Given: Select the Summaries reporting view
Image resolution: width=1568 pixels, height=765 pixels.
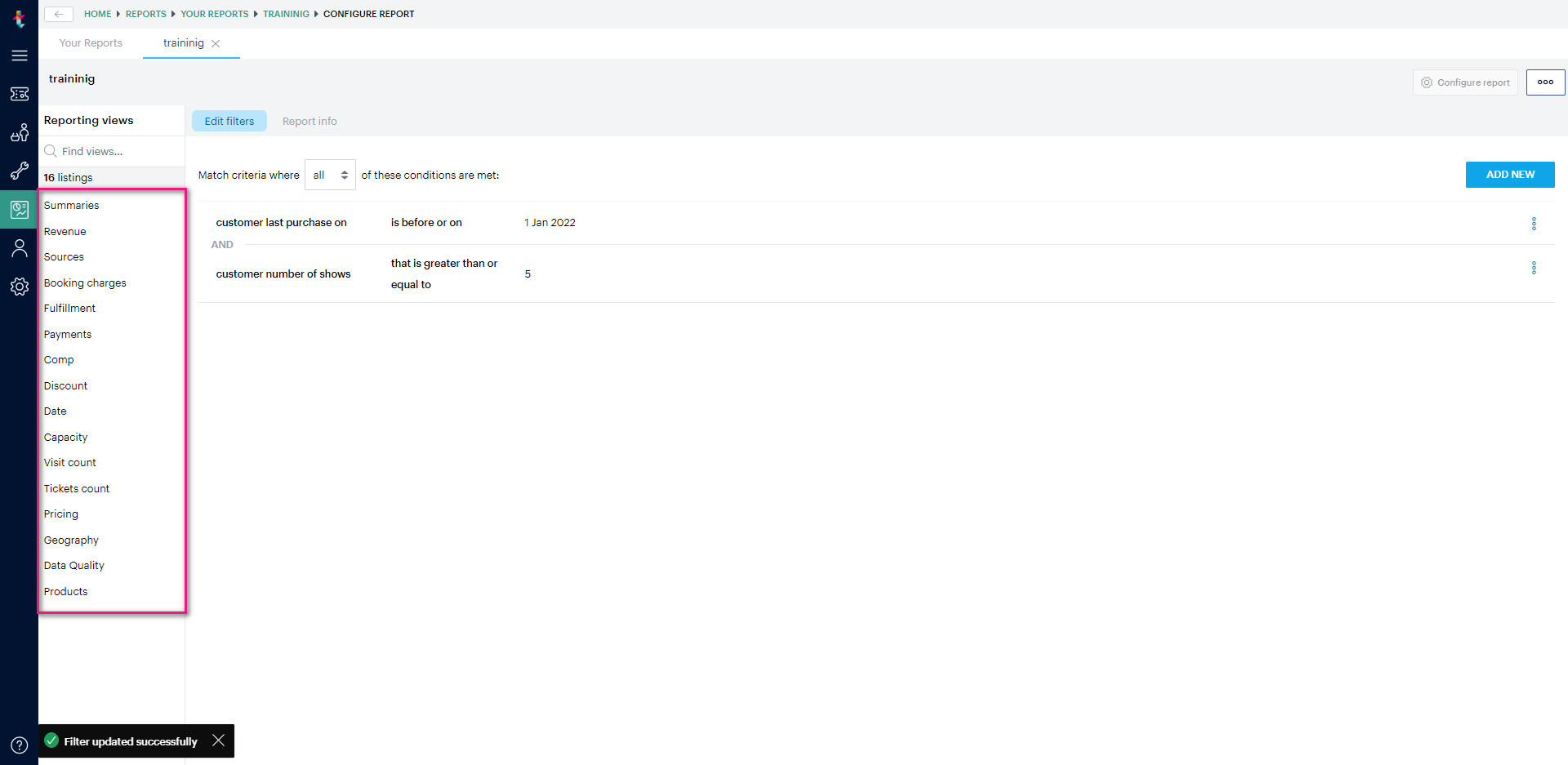Looking at the screenshot, I should pos(71,206).
